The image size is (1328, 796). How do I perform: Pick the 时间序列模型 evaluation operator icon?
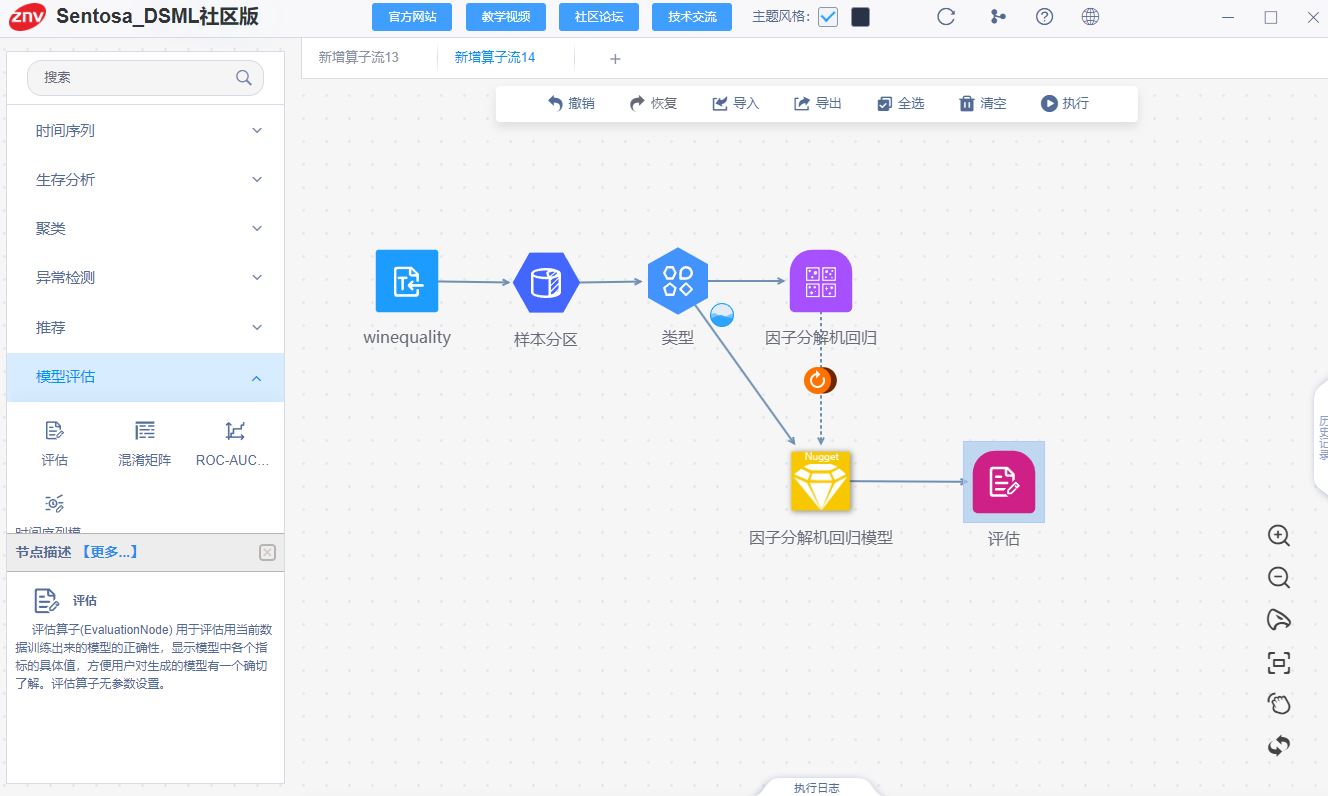55,503
